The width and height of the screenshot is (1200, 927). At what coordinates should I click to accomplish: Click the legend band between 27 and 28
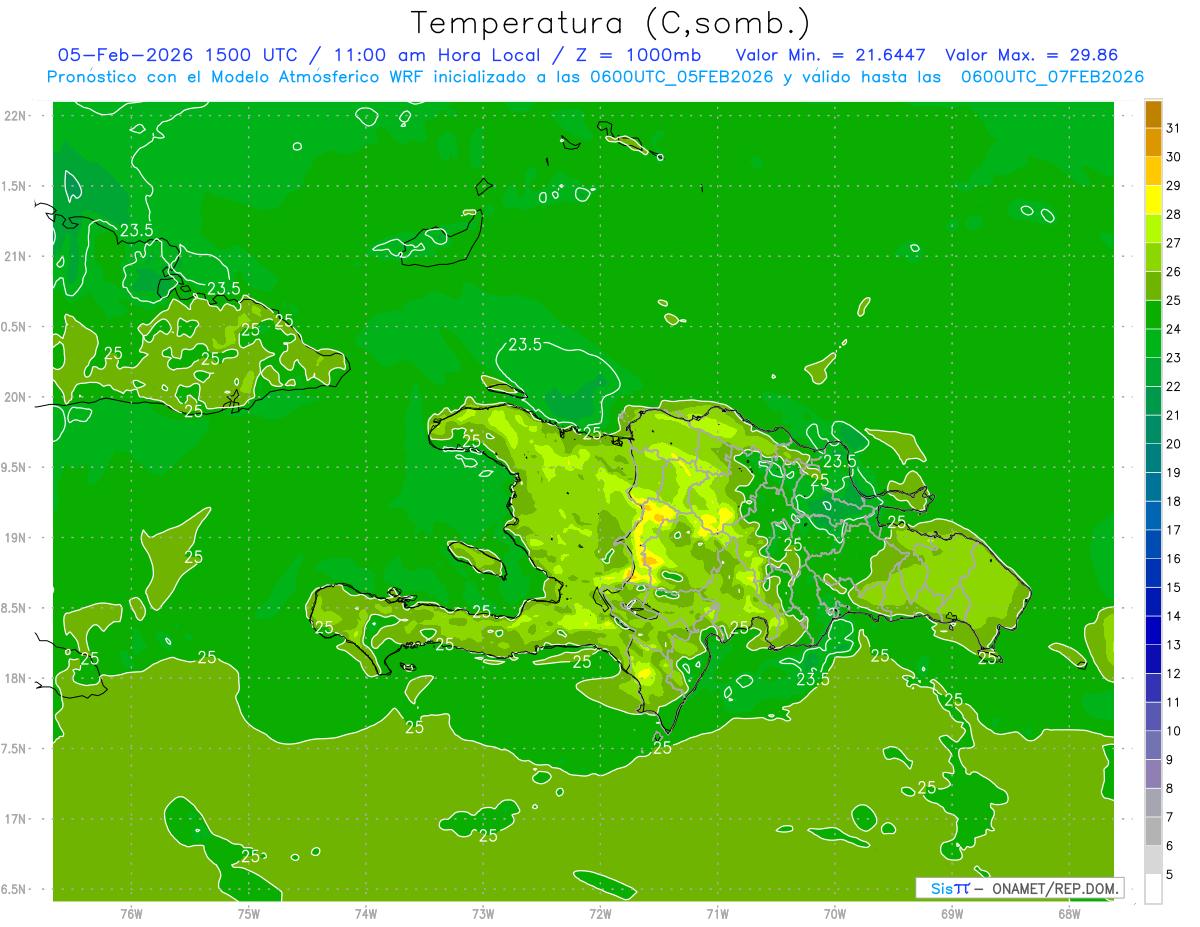coord(1153,228)
